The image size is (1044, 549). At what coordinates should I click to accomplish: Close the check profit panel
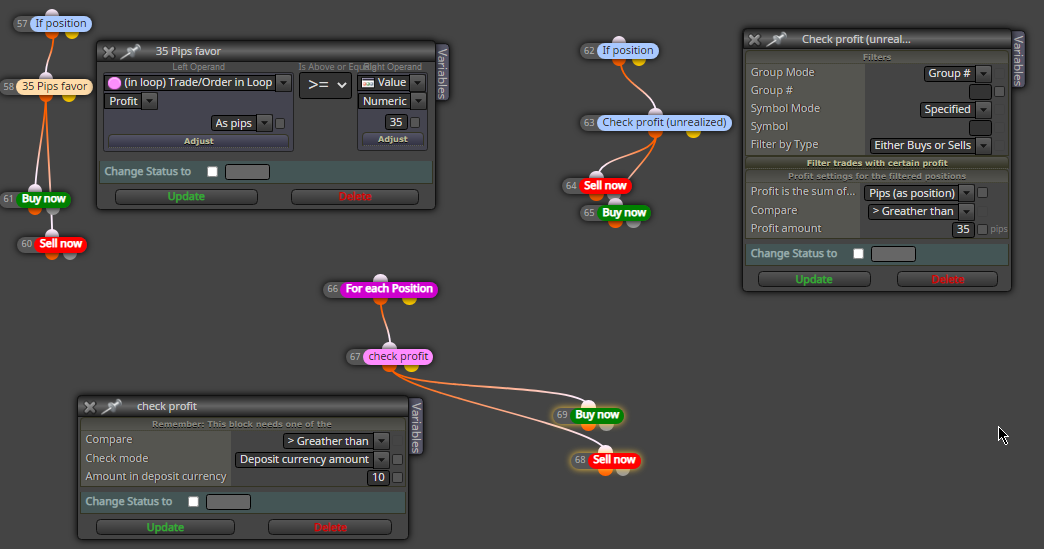tap(90, 407)
